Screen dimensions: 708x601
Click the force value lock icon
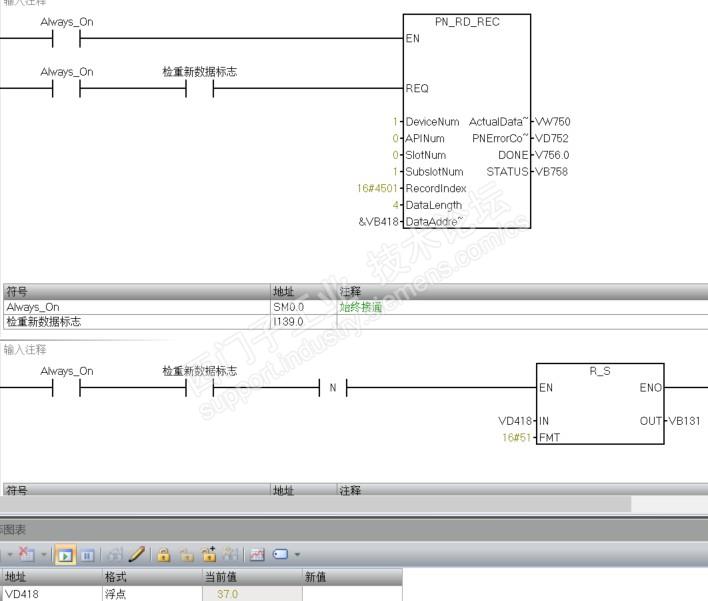(x=163, y=554)
